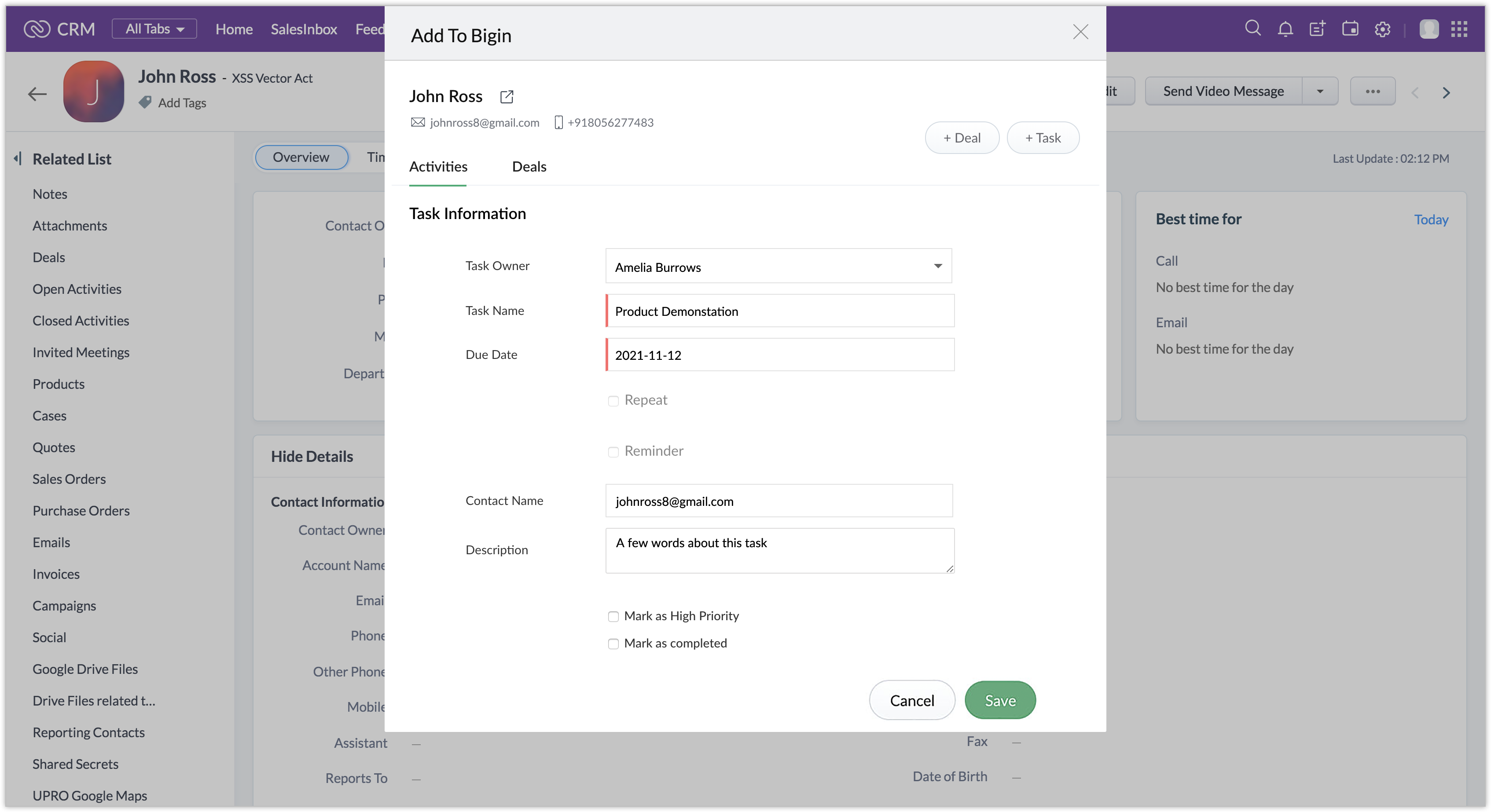Open the notifications bell icon
The height and width of the screenshot is (812, 1491).
(1285, 29)
